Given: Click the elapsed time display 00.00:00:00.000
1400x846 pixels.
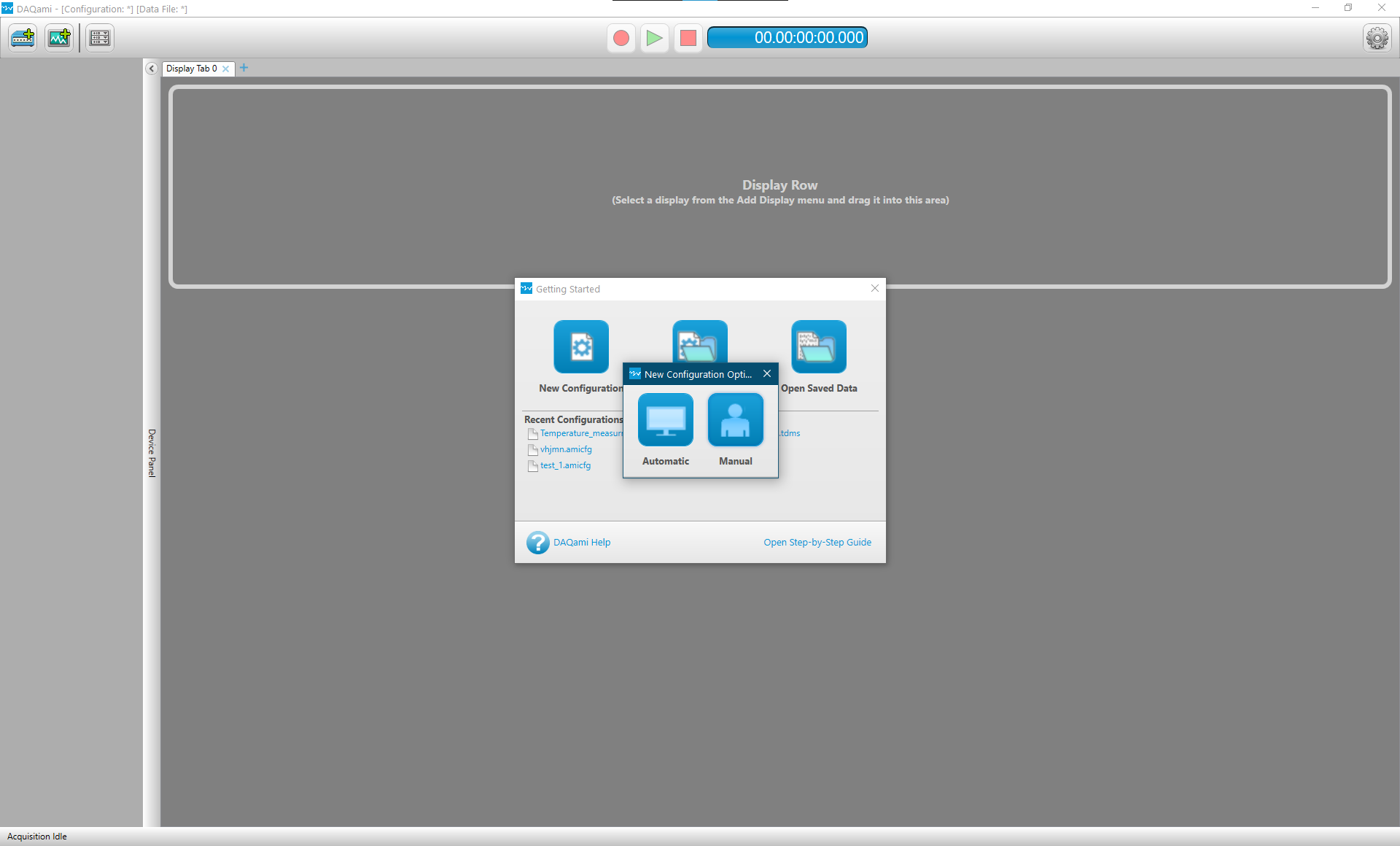Looking at the screenshot, I should [787, 38].
